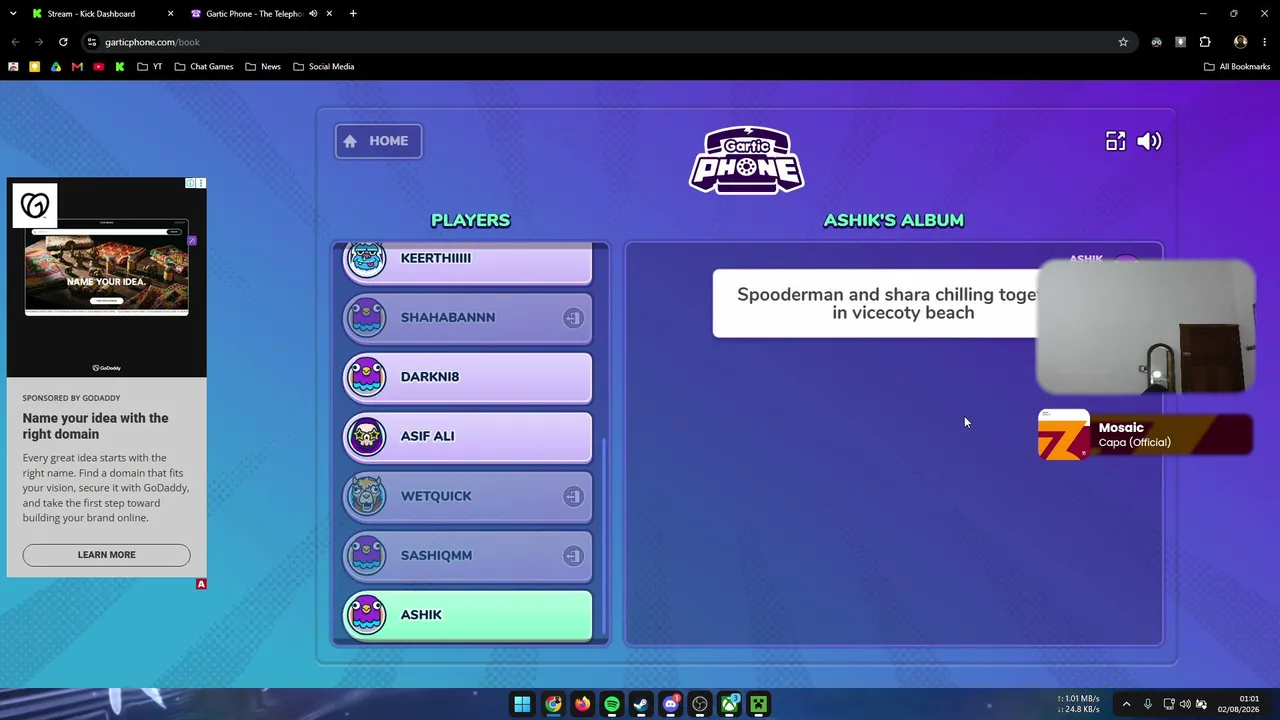1280x720 pixels.
Task: Close the Gartic Phone tab
Action: coord(329,14)
